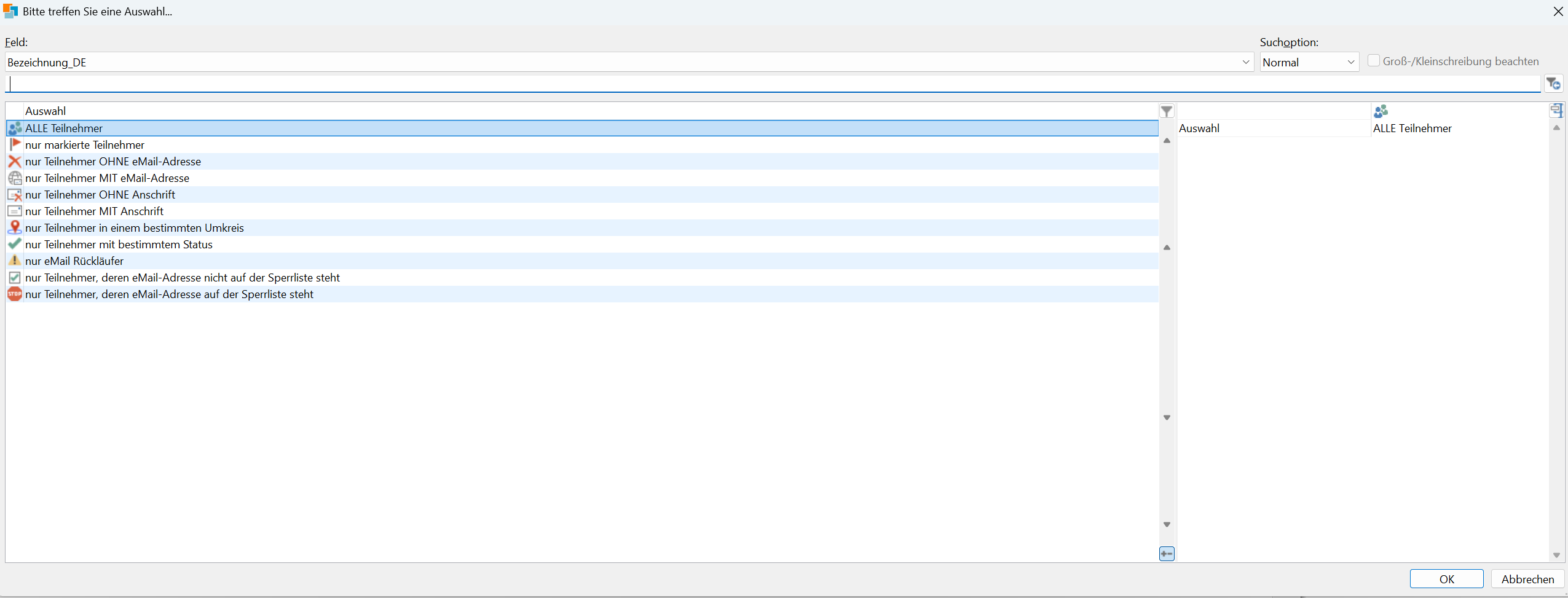Click the red flag icon for marked participants

point(15,145)
